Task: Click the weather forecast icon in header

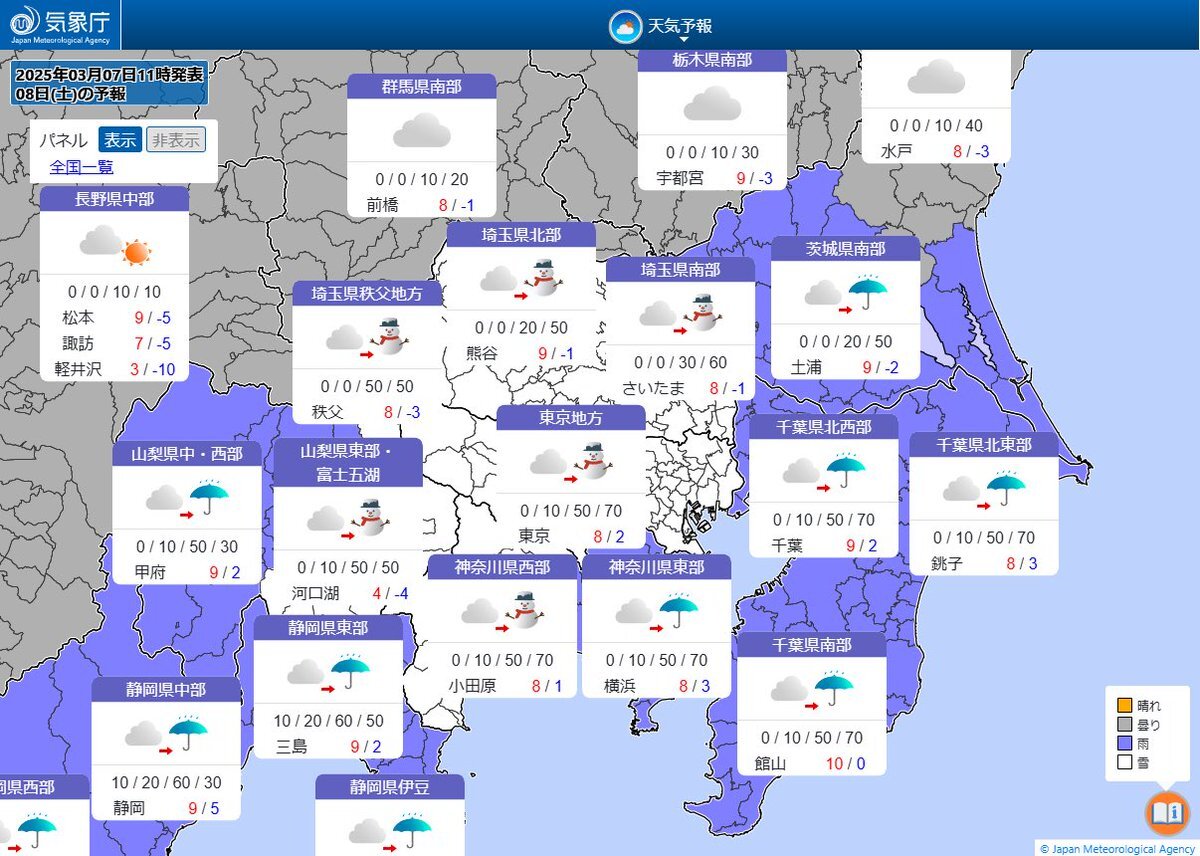Action: coord(625,27)
